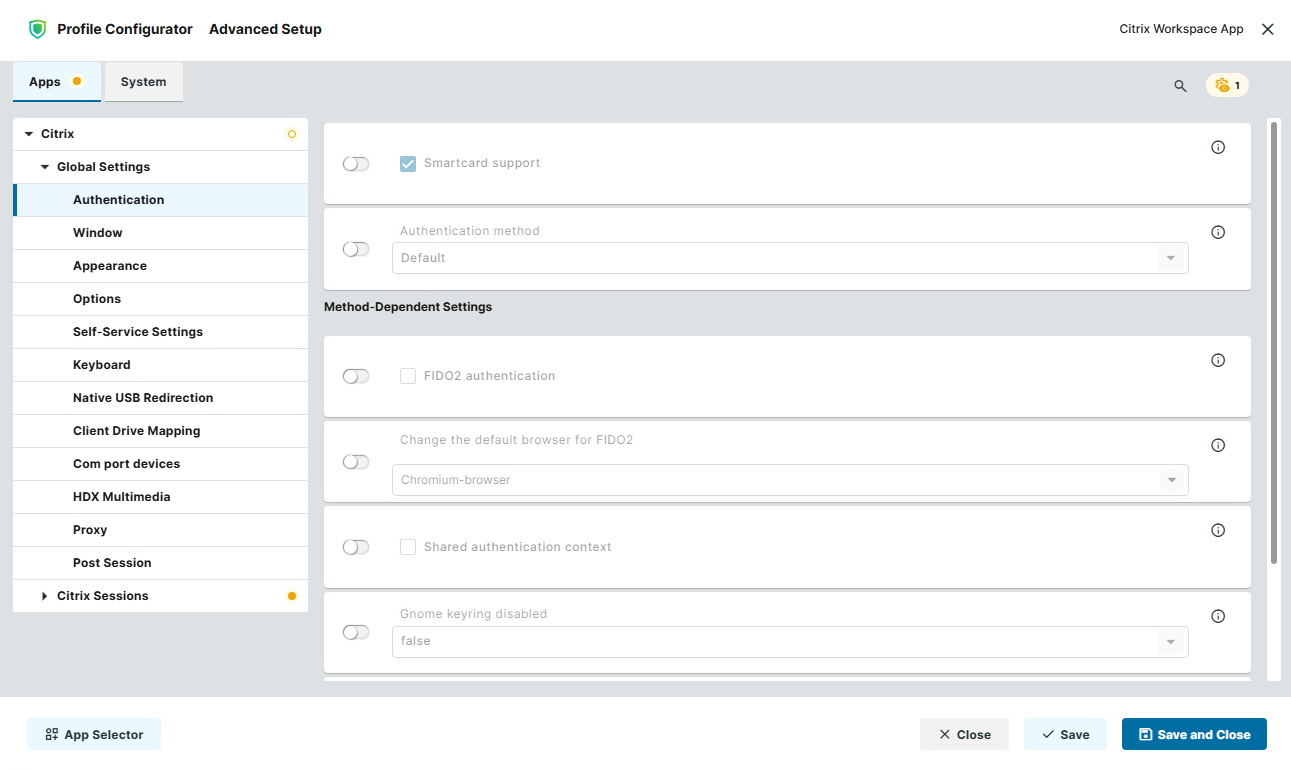This screenshot has width=1291, height=771.
Task: Open the Authentication method dropdown
Action: pos(790,258)
